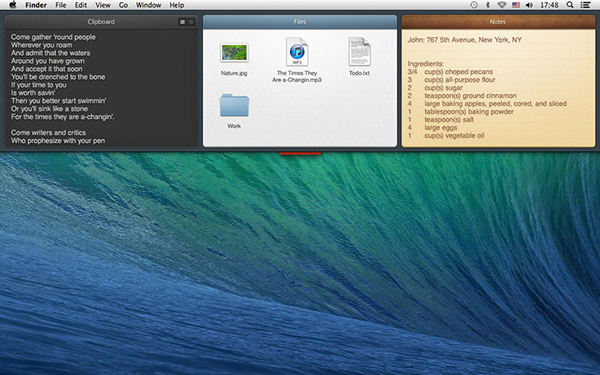The width and height of the screenshot is (600, 375).
Task: Open the Bluetooth status menu
Action: click(x=488, y=5)
